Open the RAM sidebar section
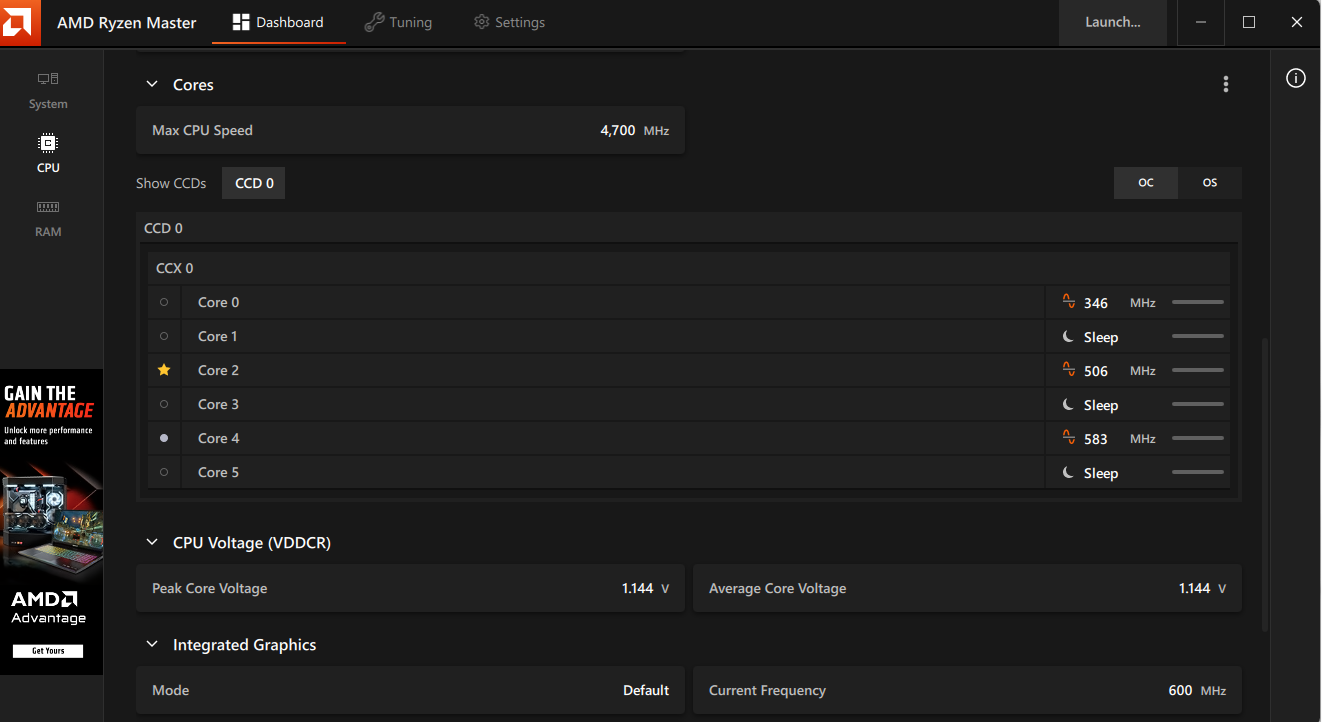This screenshot has width=1322, height=723. (48, 218)
